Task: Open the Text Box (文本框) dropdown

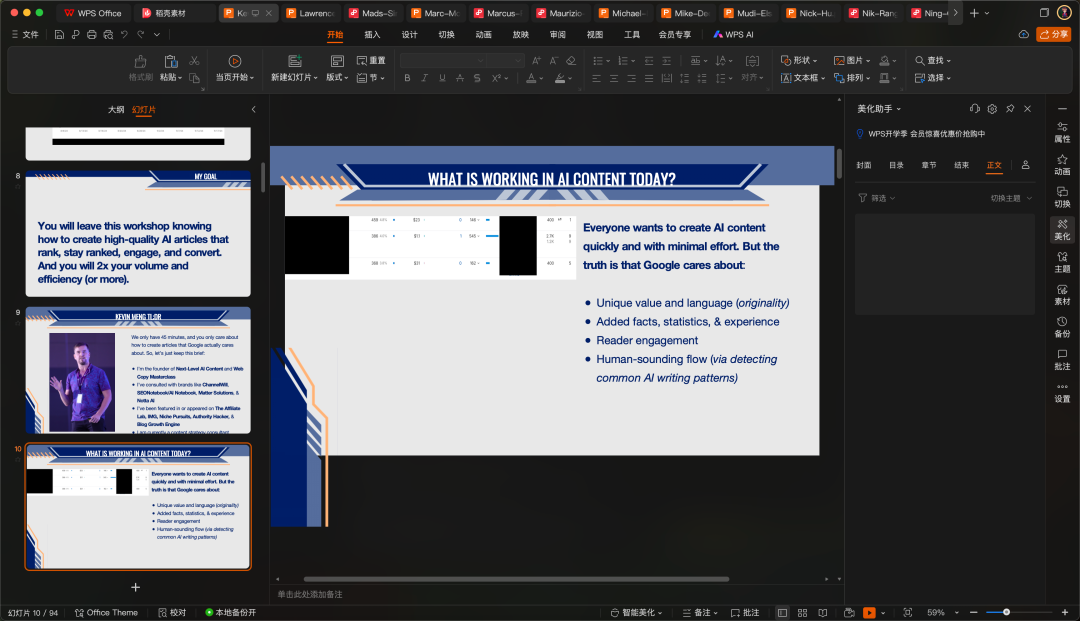Action: [x=803, y=78]
